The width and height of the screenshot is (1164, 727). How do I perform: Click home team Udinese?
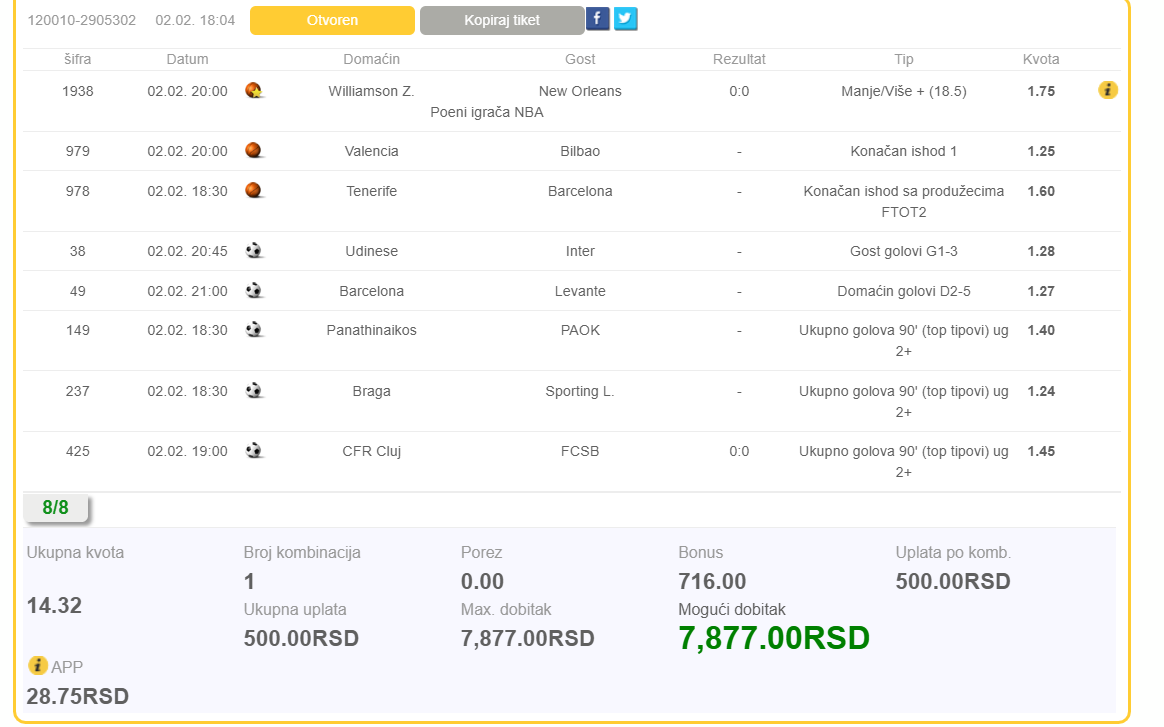(371, 252)
